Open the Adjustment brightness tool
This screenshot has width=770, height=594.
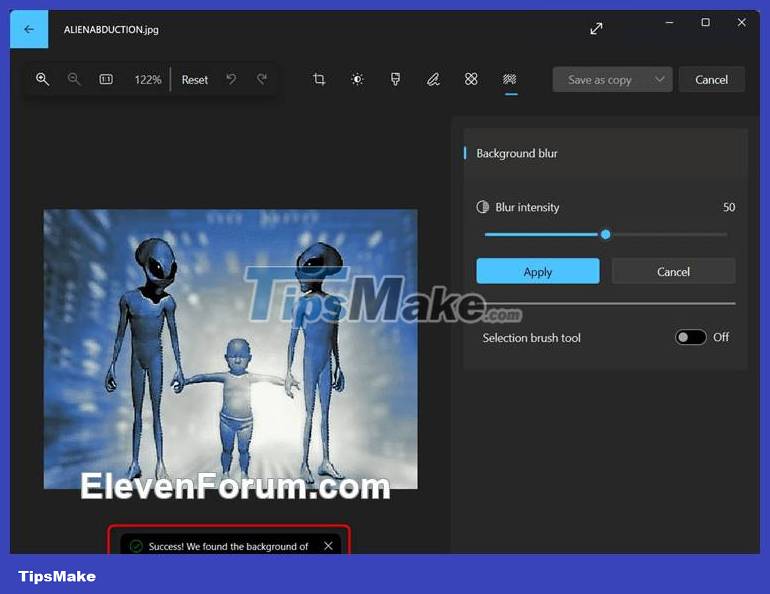tap(358, 79)
